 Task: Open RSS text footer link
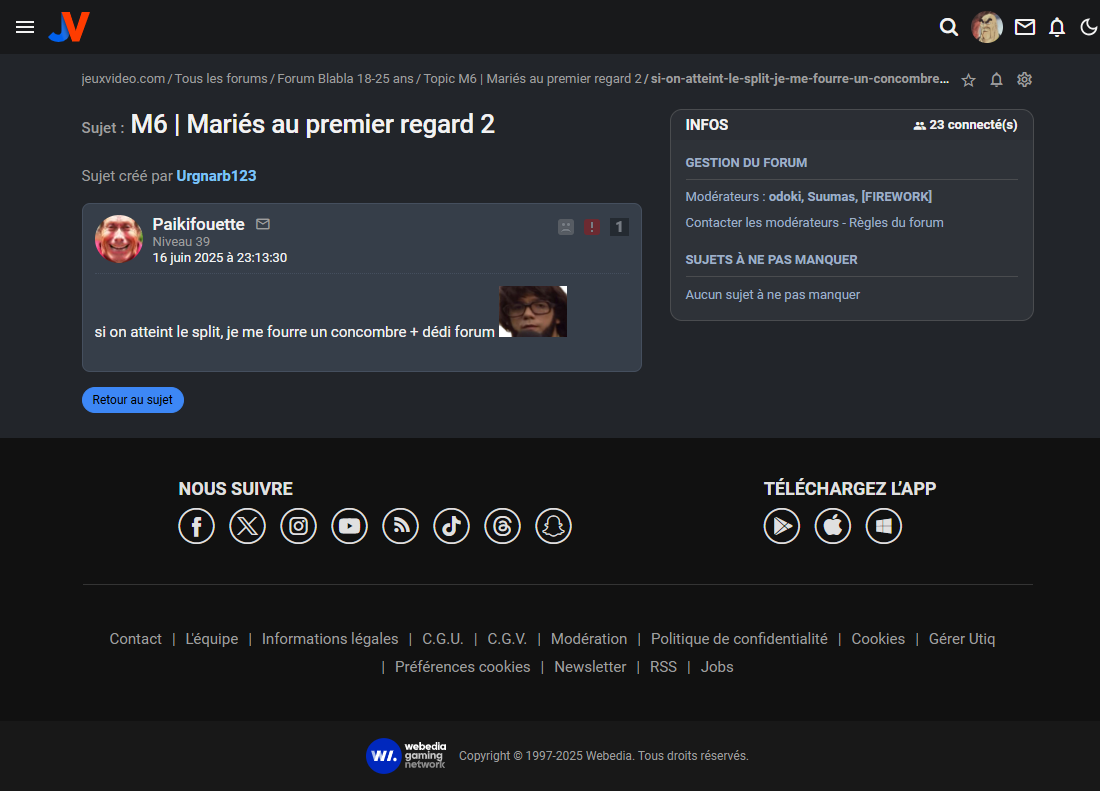pyautogui.click(x=663, y=667)
